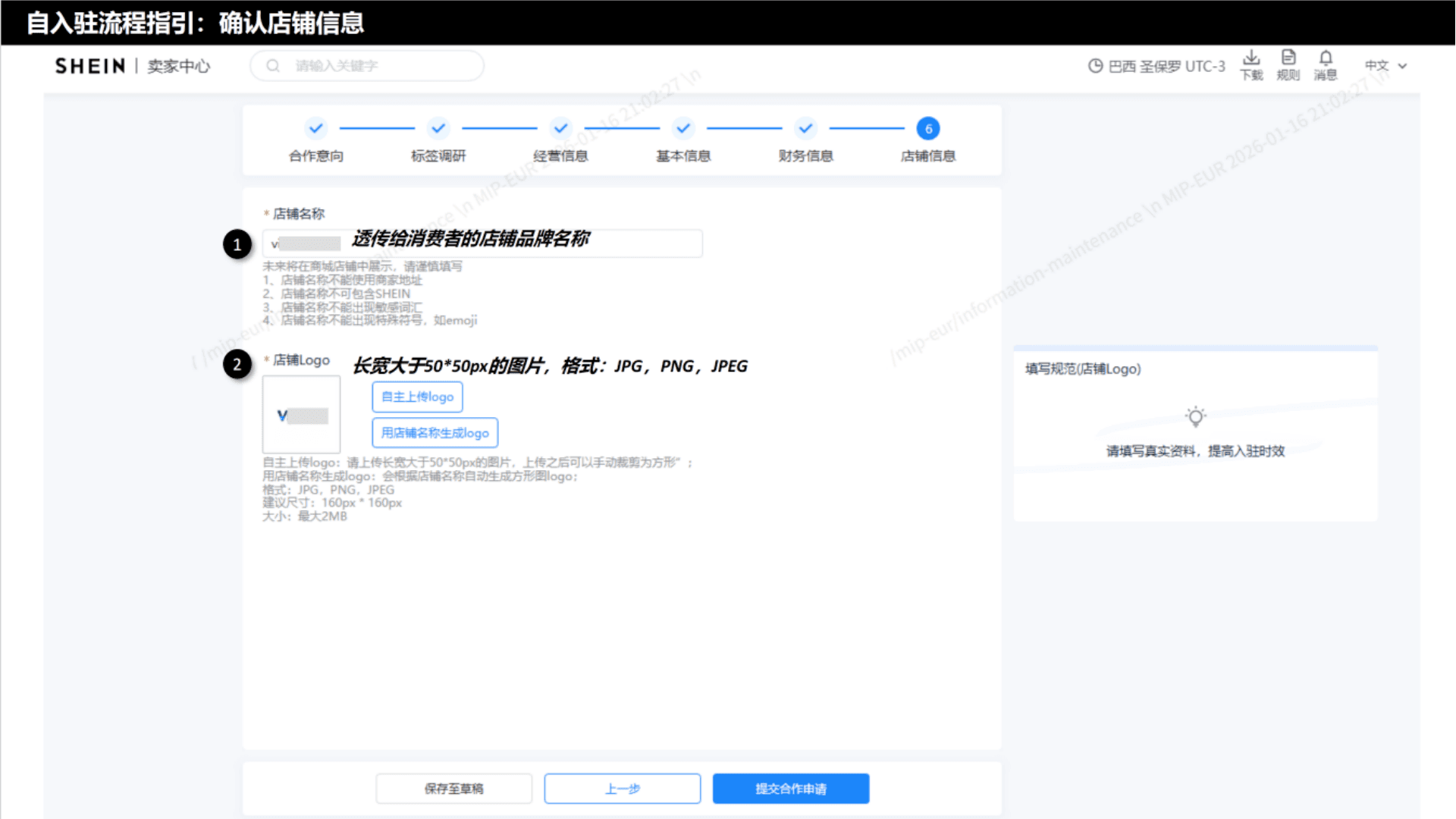Click the 保存至草稿 button
This screenshot has width=1456, height=819.
(453, 789)
